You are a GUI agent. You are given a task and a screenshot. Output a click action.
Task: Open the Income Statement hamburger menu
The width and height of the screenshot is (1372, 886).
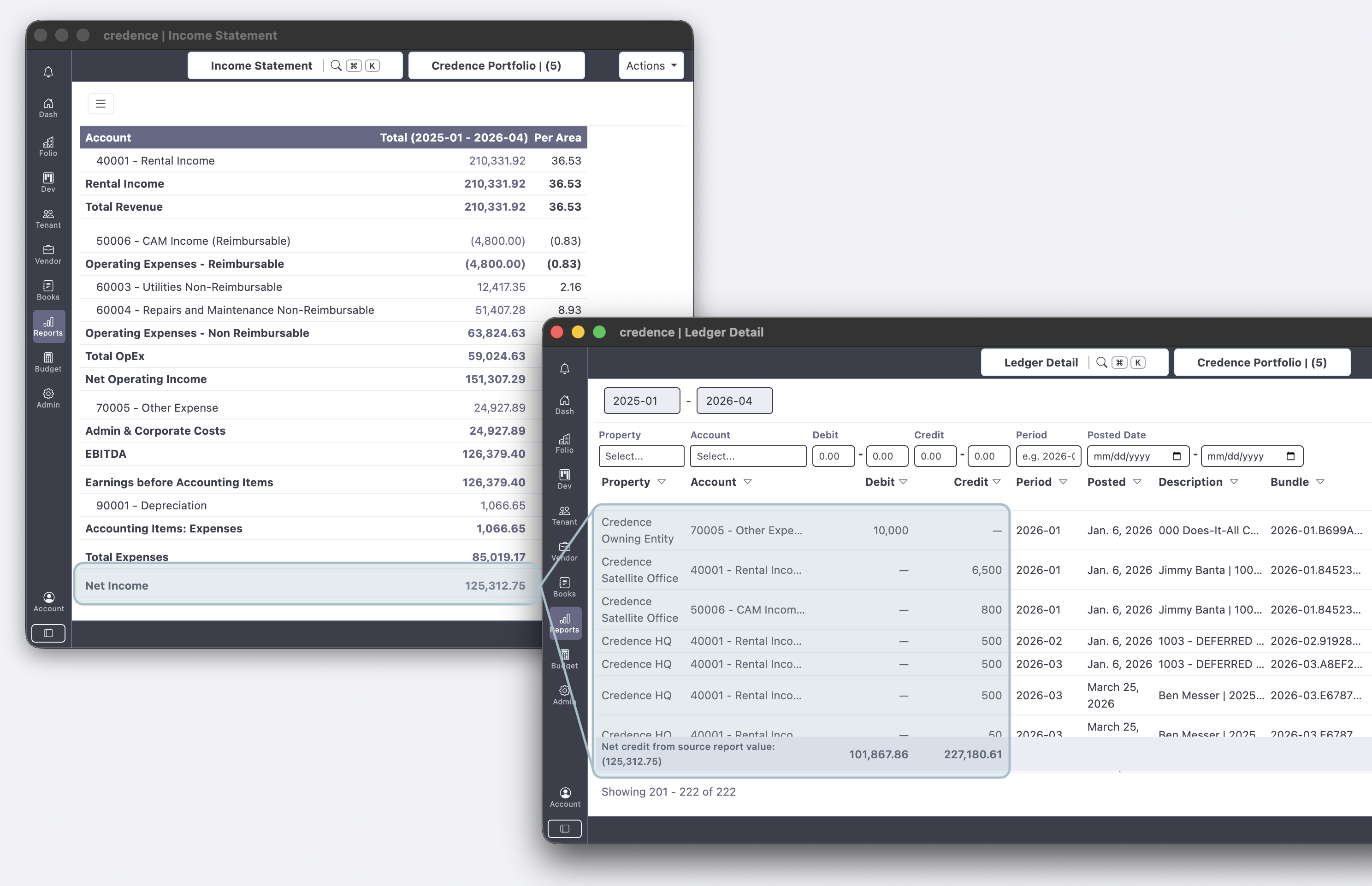101,104
